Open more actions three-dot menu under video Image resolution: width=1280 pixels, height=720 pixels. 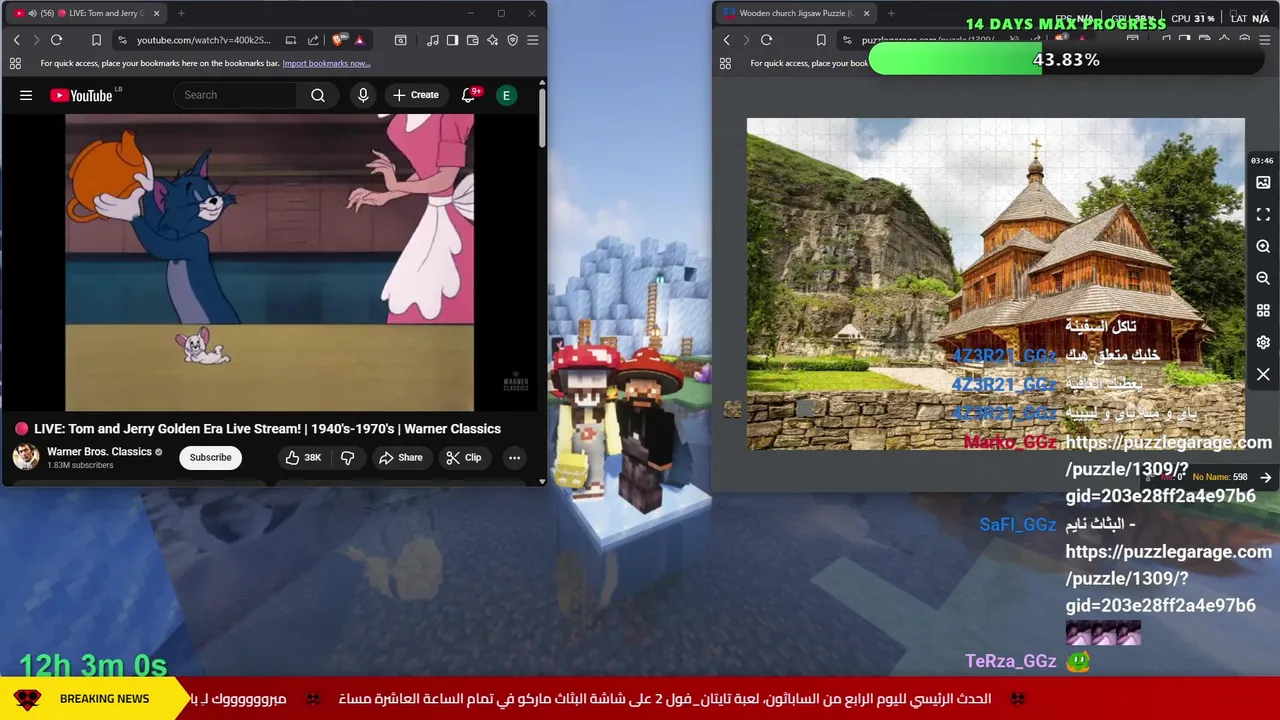click(x=514, y=458)
